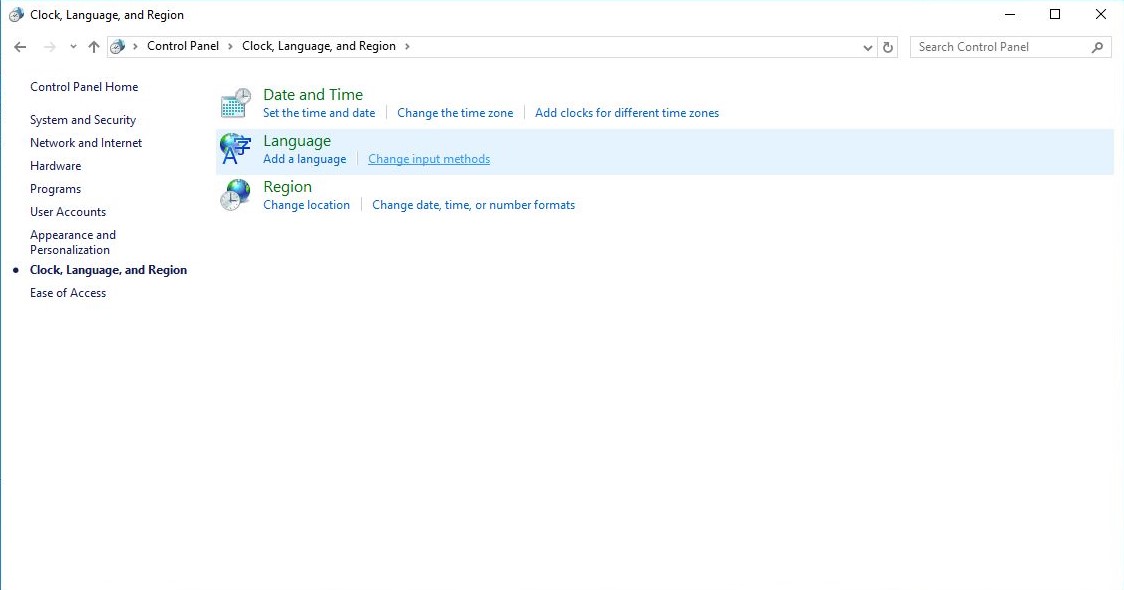Click the forward navigation arrow
1124x590 pixels.
point(49,47)
